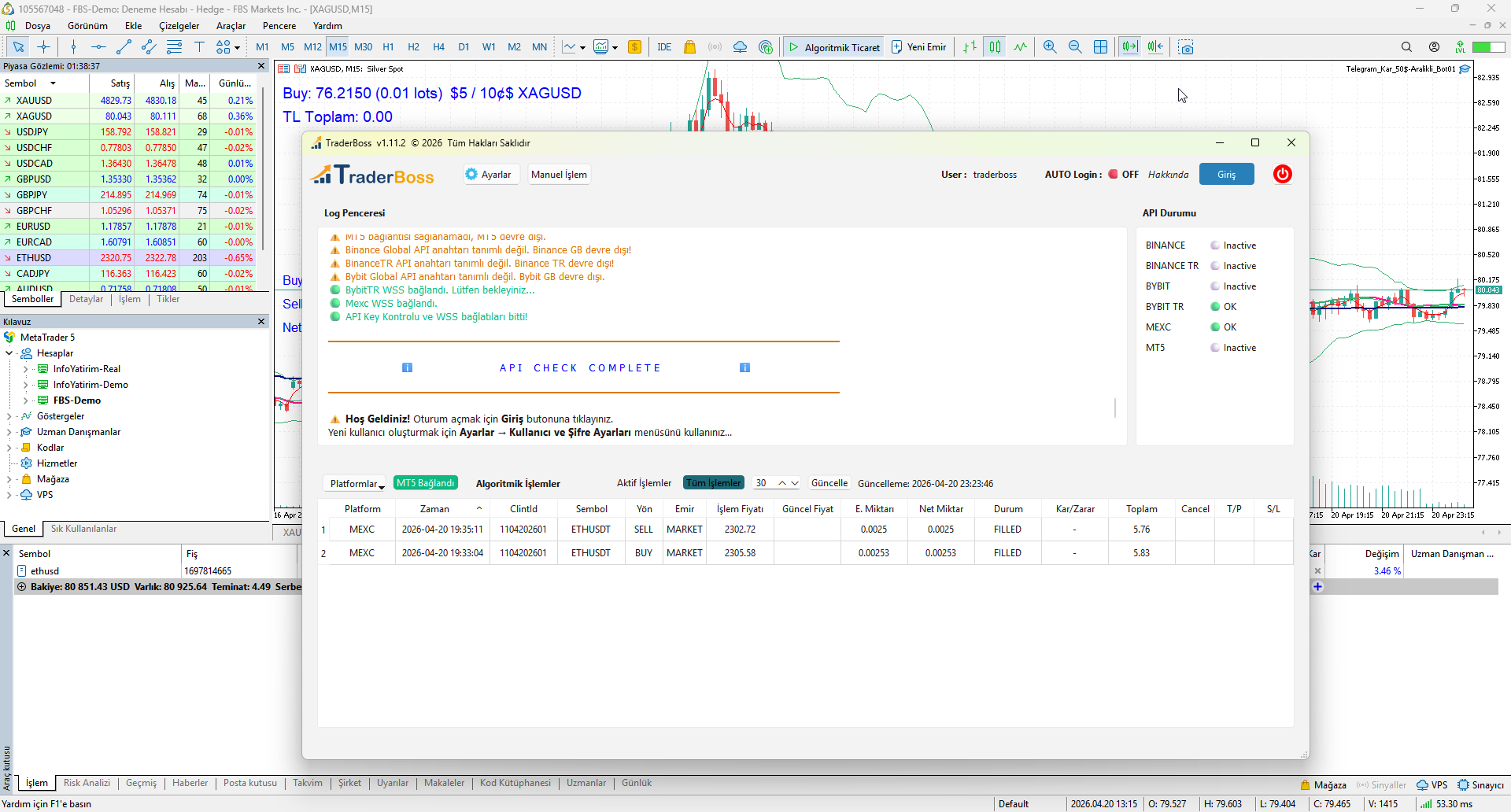
Task: Open the MQL5 account profile icon
Action: pyautogui.click(x=1435, y=47)
